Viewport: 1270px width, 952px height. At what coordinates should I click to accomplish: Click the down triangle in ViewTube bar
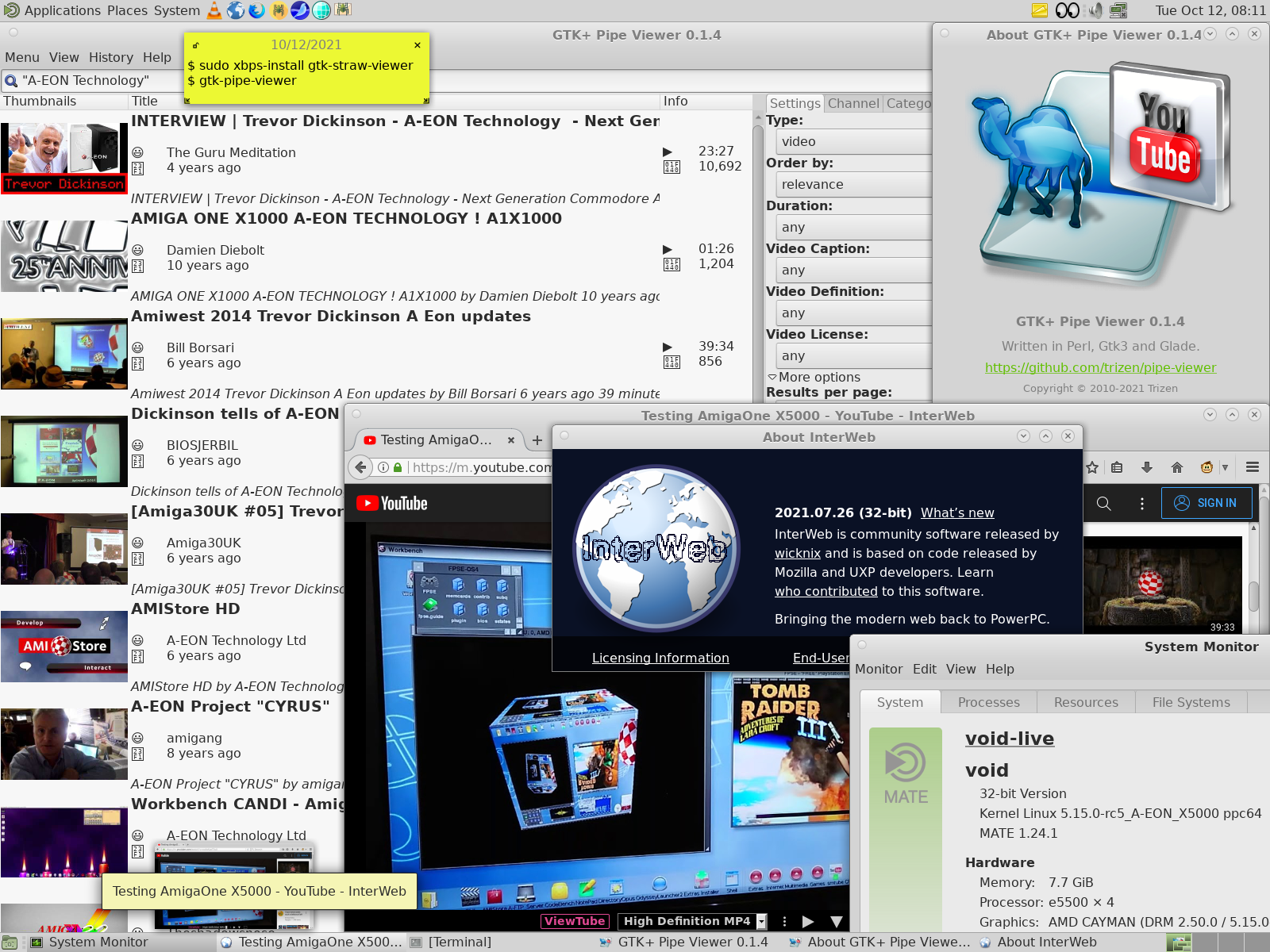click(x=837, y=921)
